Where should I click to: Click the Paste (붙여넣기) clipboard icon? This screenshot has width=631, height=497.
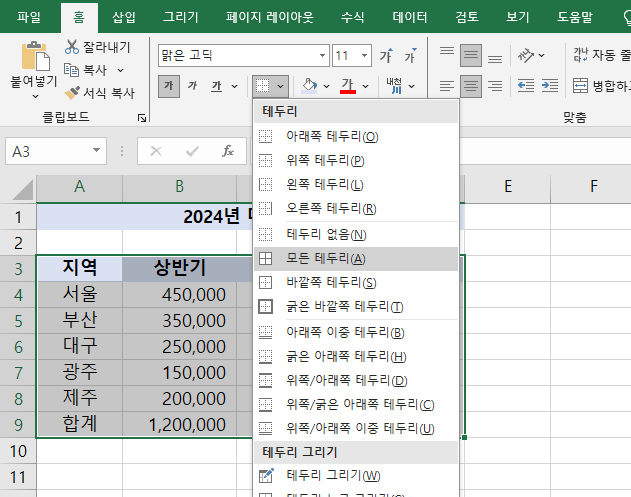35,56
